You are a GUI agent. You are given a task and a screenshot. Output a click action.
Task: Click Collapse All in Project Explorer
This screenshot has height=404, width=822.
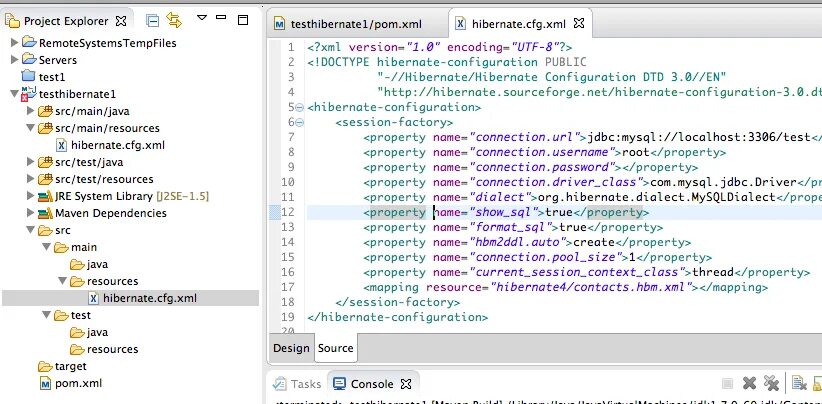pyautogui.click(x=153, y=20)
